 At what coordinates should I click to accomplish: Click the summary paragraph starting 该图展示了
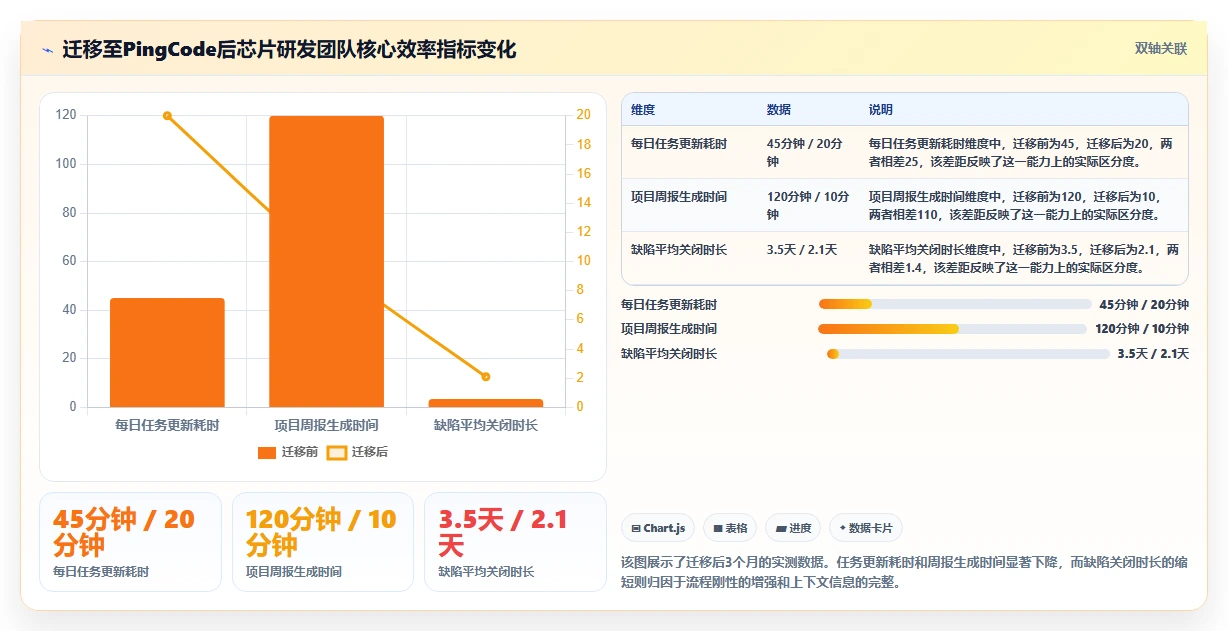(x=904, y=572)
